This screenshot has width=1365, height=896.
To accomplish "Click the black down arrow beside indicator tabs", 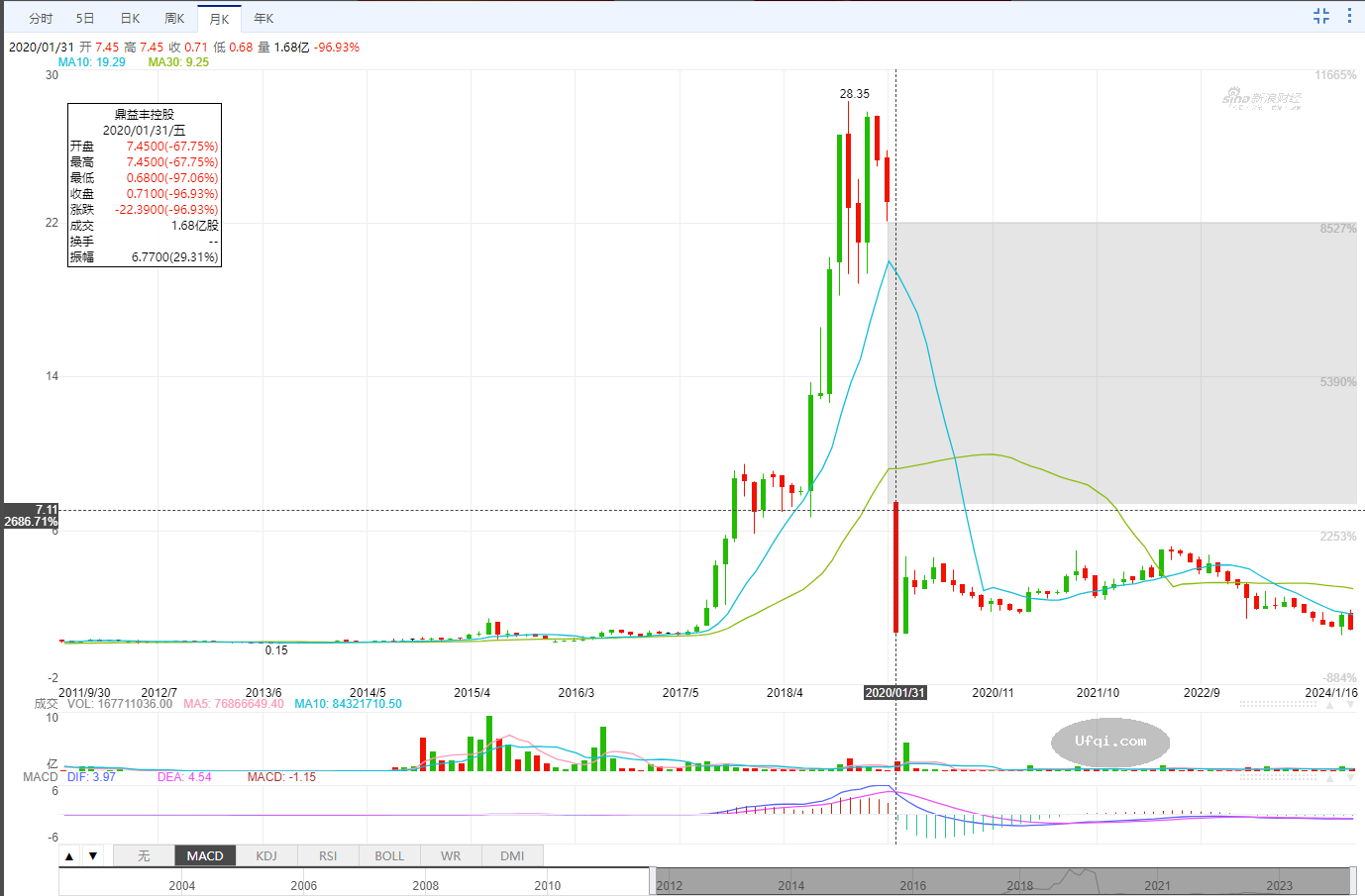I will [93, 856].
